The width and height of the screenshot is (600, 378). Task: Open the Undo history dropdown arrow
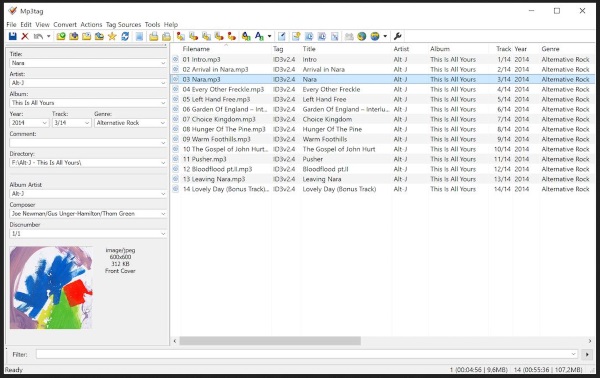click(49, 36)
